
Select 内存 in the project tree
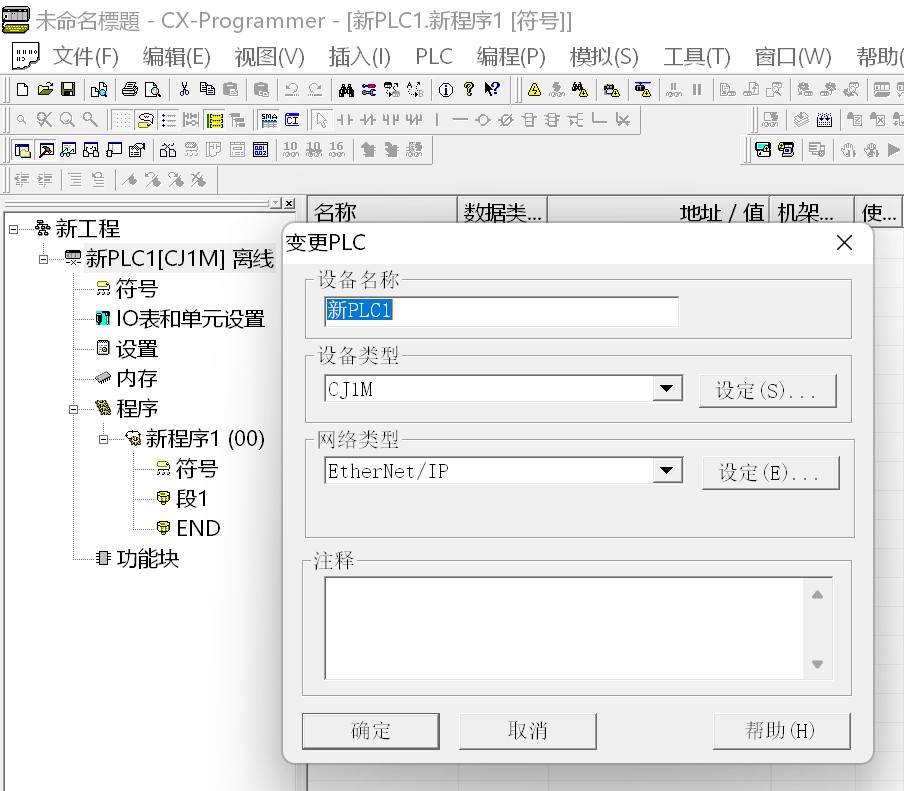(x=137, y=379)
